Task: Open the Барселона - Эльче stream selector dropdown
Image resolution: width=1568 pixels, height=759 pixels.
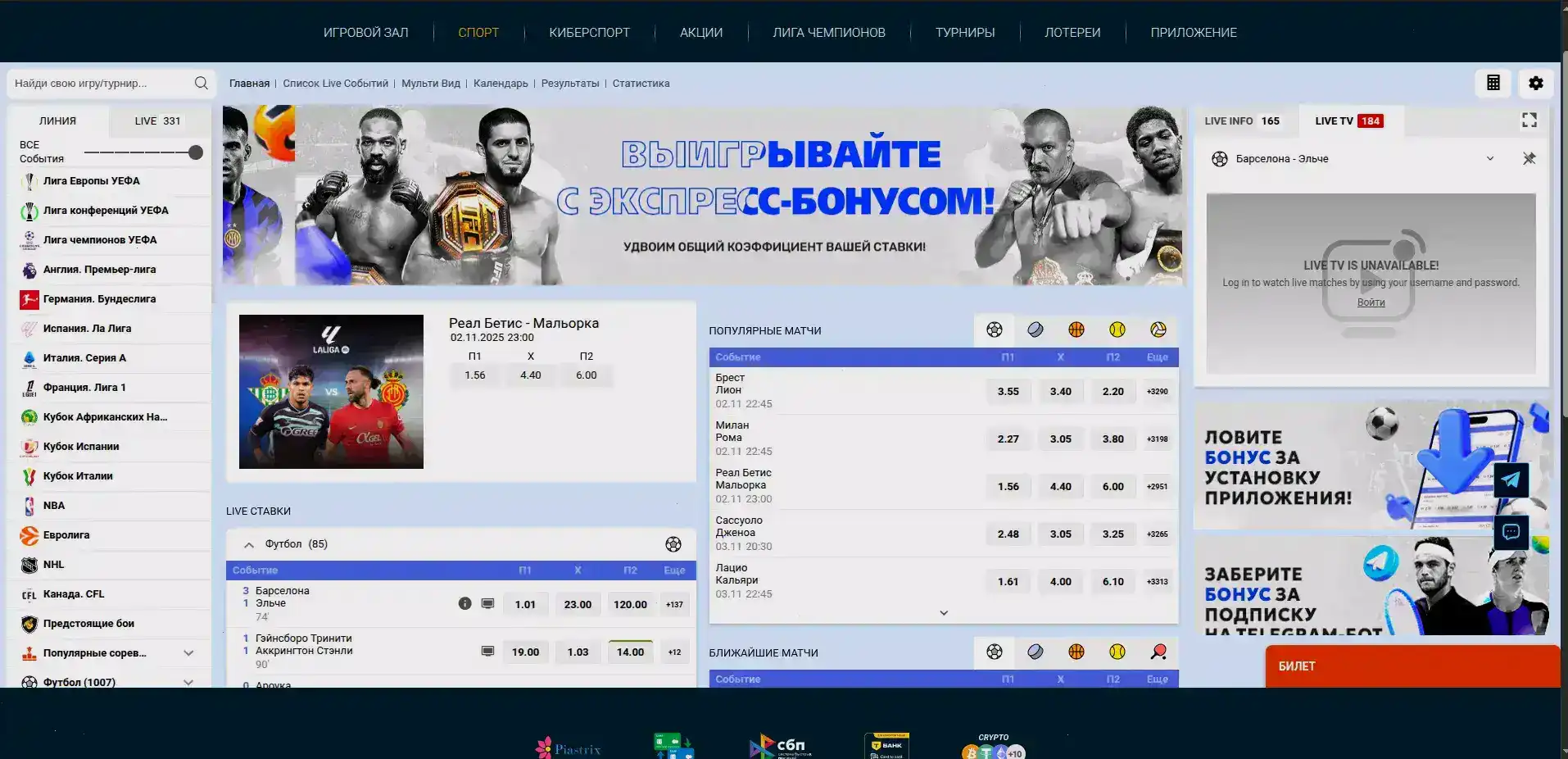Action: click(1489, 159)
